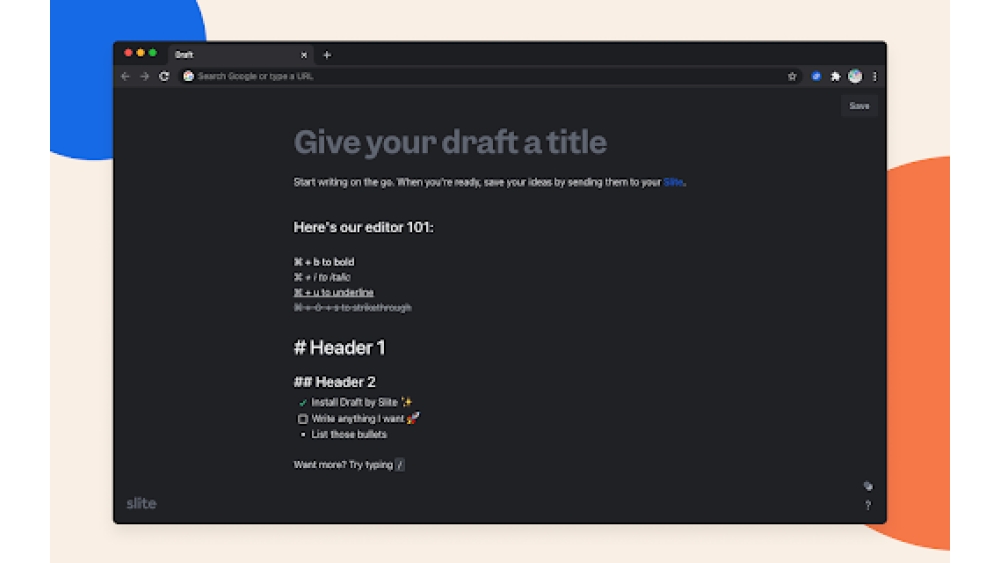Image resolution: width=1000 pixels, height=563 pixels.
Task: Open the Extensions puzzle-piece menu
Action: 835,76
